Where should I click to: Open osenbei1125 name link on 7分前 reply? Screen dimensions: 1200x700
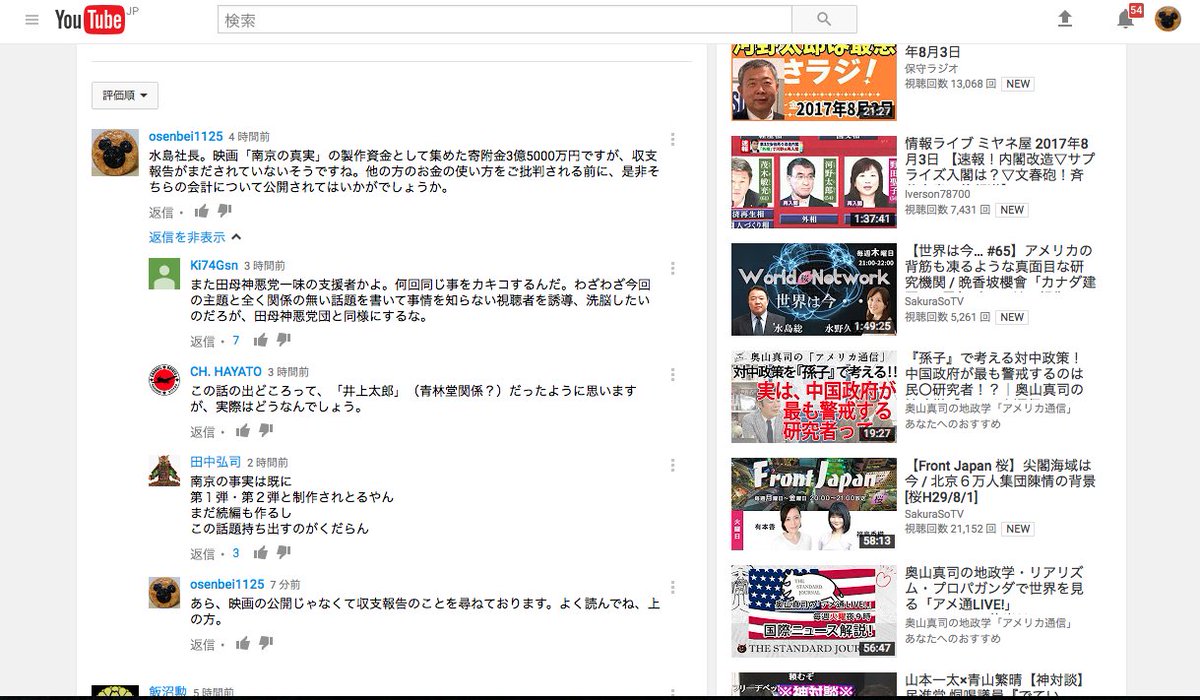coord(227,583)
